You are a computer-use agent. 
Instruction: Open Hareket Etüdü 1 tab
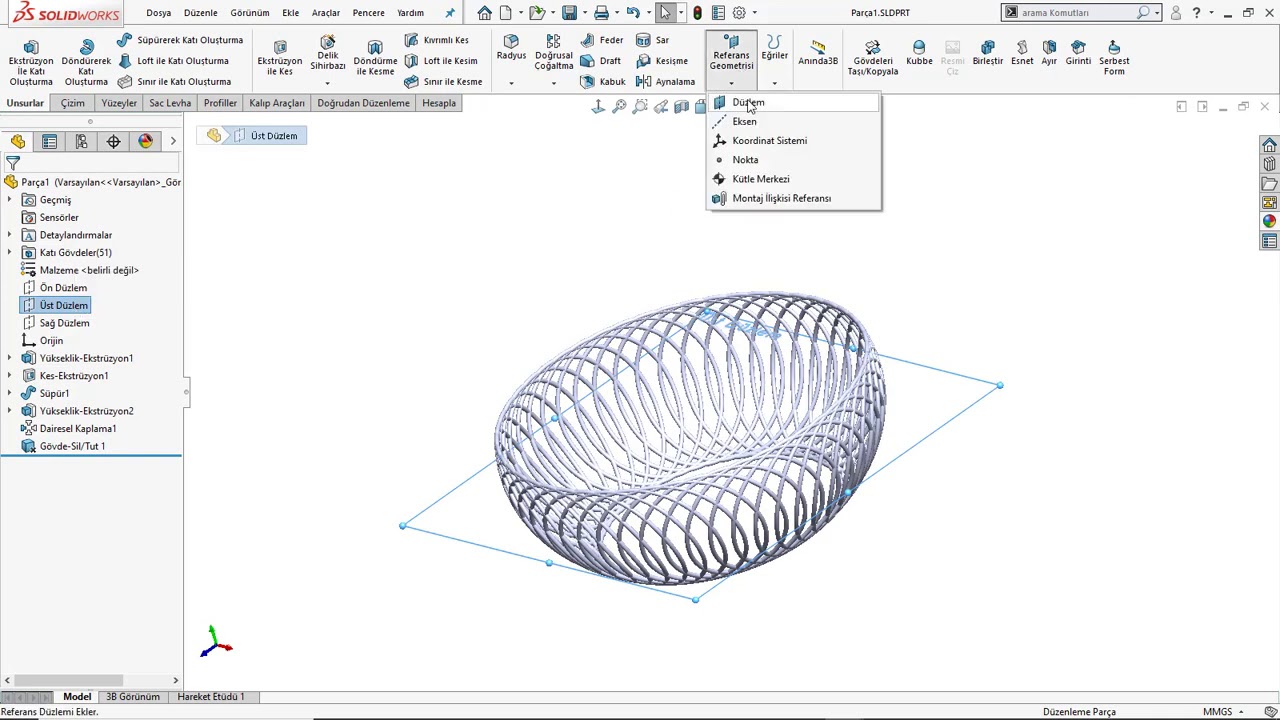pos(211,696)
